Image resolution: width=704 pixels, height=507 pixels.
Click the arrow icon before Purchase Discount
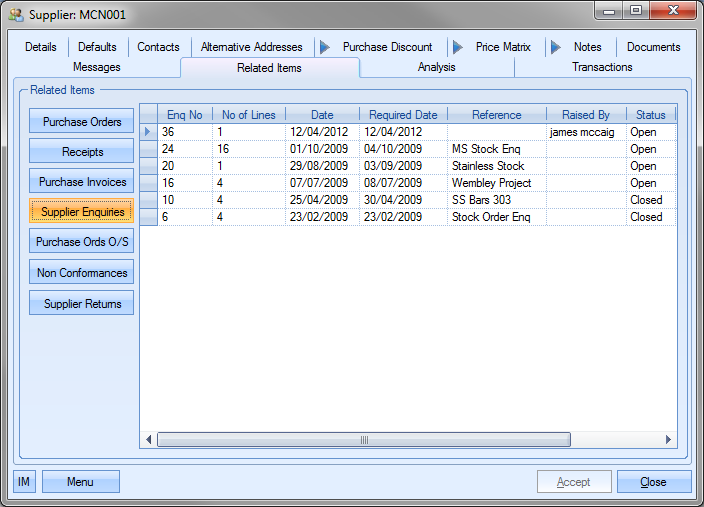pos(324,47)
